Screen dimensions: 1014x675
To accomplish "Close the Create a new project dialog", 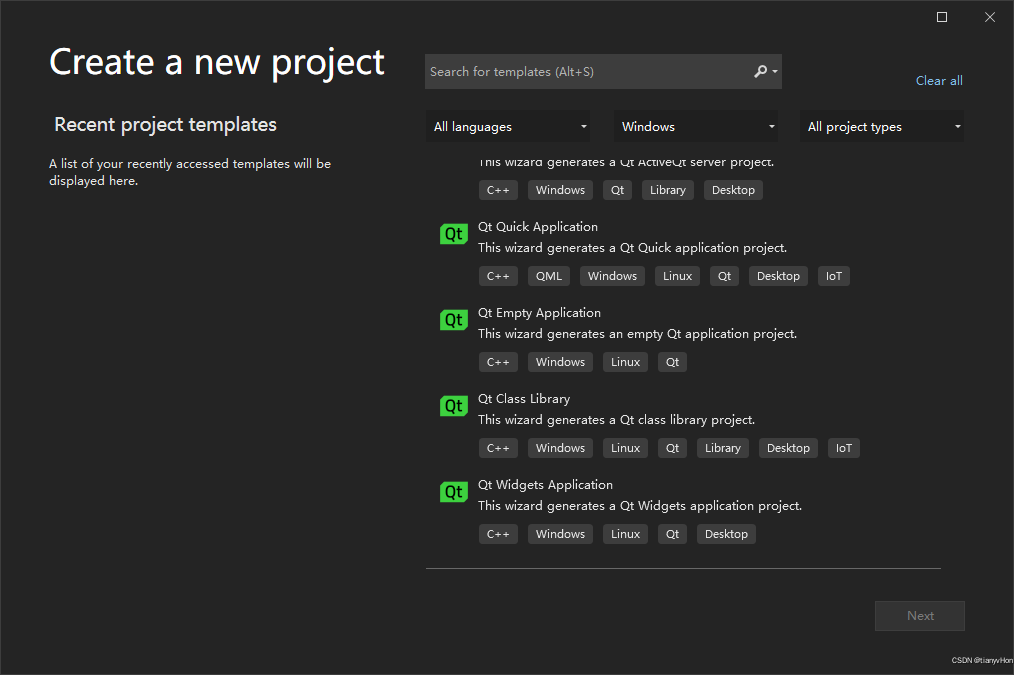I will [990, 17].
